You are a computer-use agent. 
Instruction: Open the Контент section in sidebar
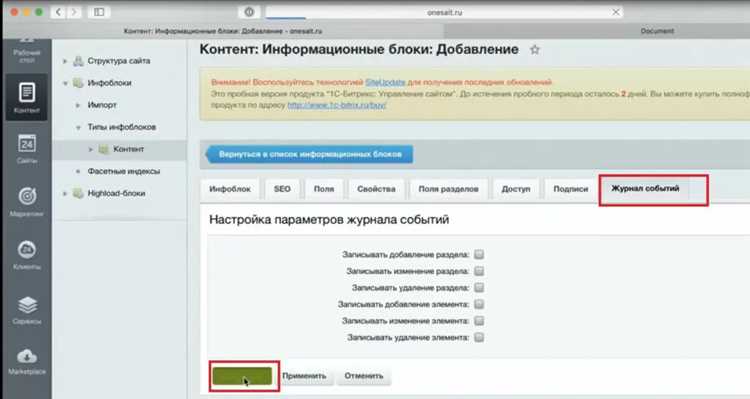(x=27, y=97)
